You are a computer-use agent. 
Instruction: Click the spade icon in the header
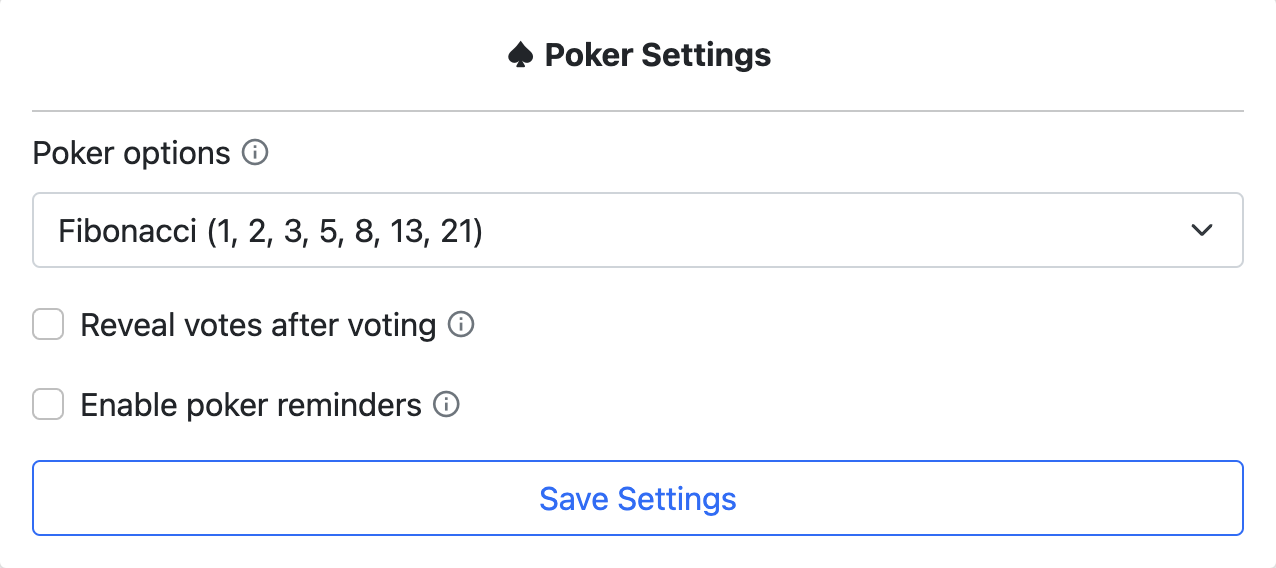click(520, 55)
